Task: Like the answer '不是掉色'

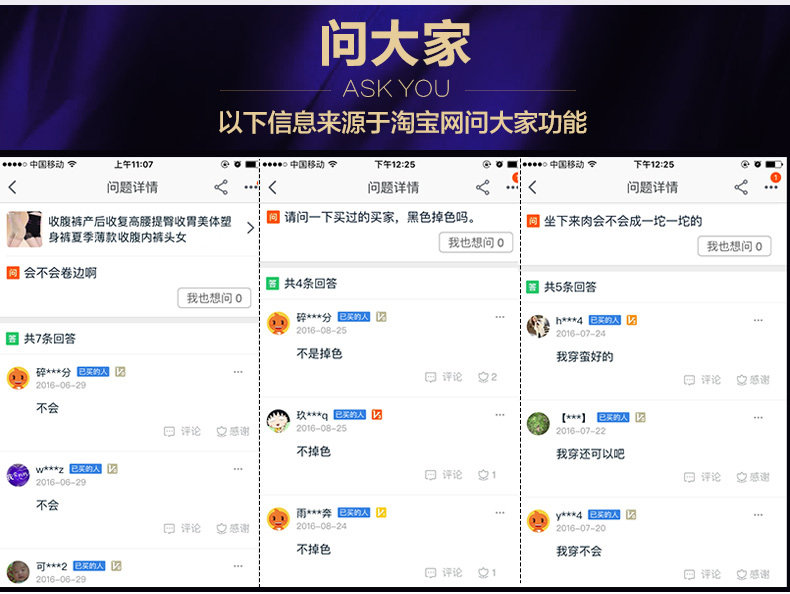Action: (487, 377)
